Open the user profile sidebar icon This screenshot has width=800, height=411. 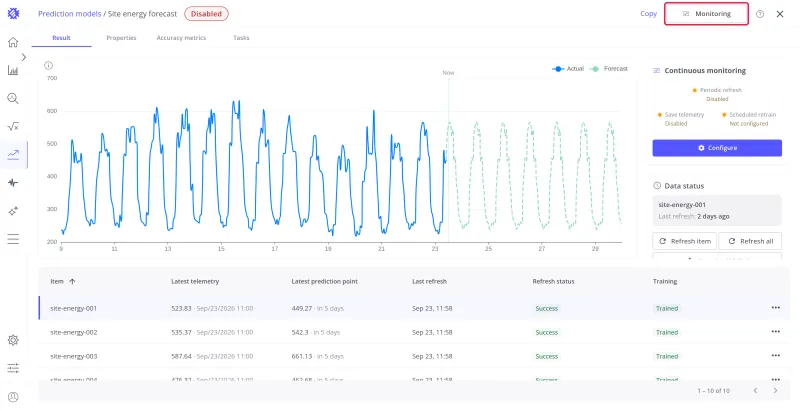(x=13, y=397)
